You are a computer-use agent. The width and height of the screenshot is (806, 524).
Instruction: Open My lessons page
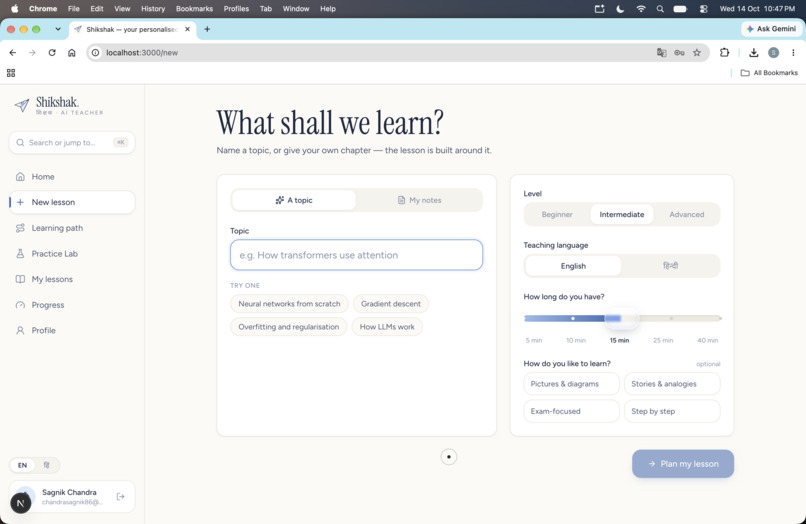click(72, 279)
